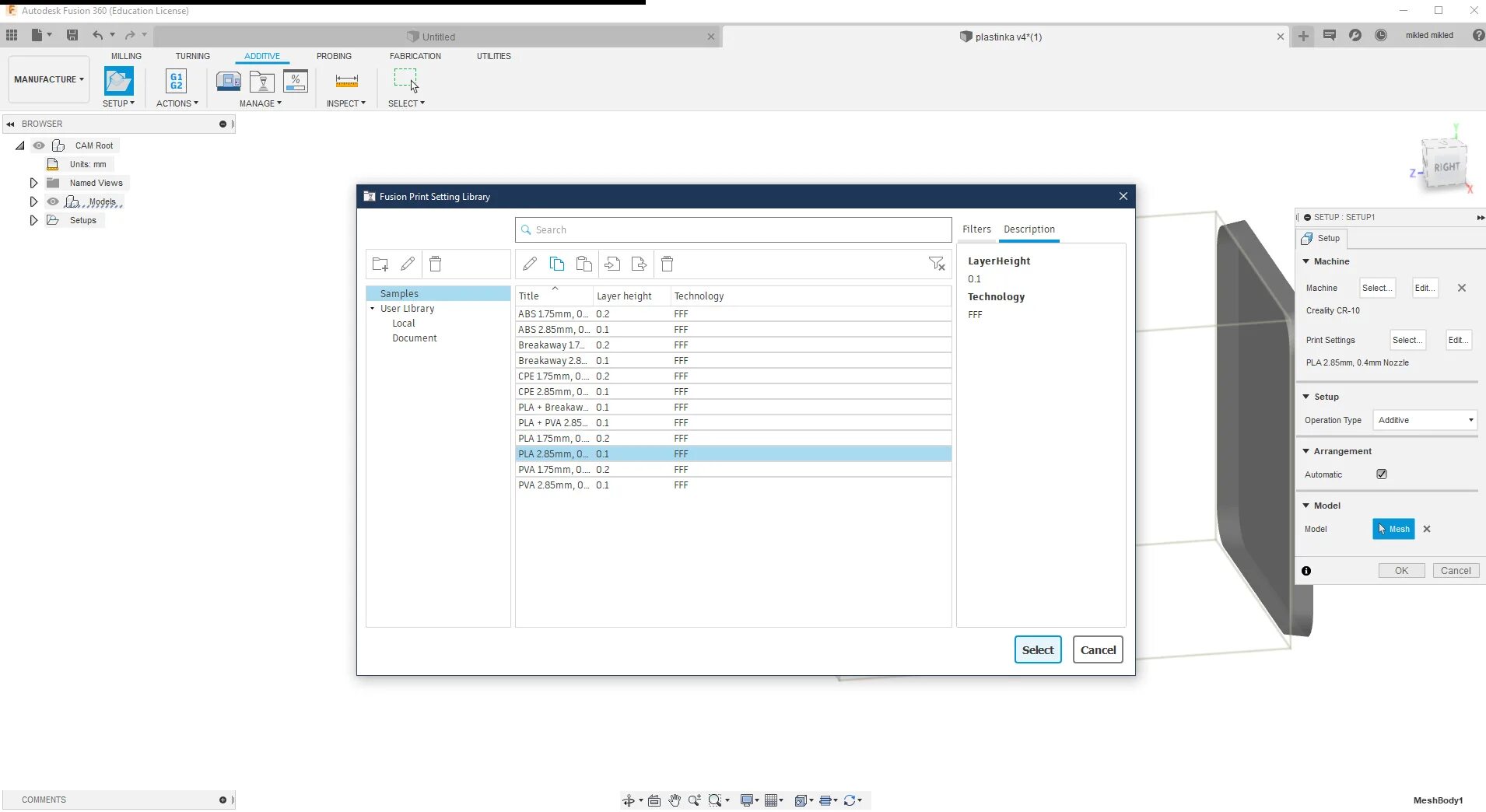Select the Local library folder
Viewport: 1486px width, 812px height.
tap(404, 324)
